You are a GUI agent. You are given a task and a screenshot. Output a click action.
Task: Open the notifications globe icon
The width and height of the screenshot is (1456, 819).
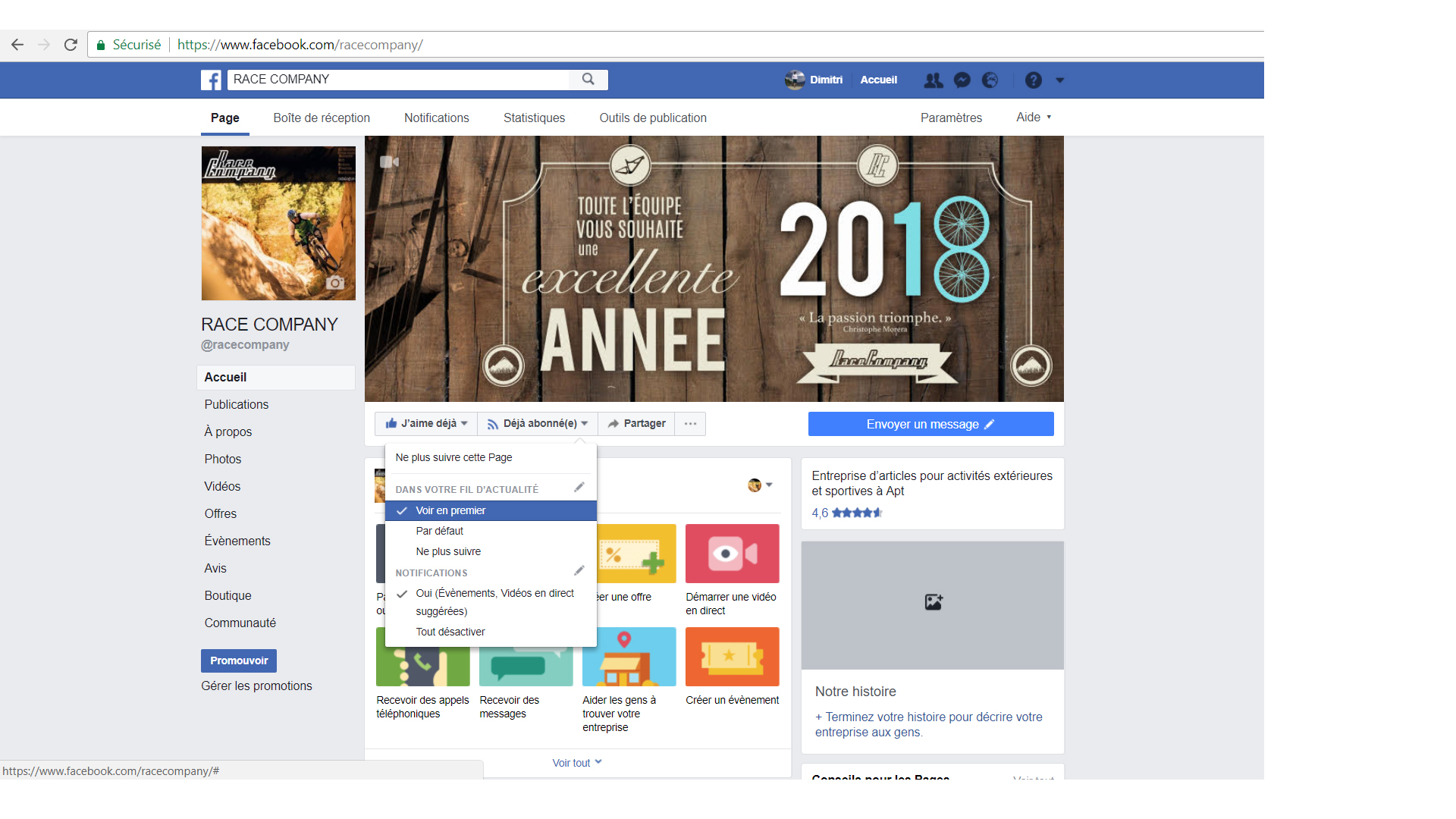pyautogui.click(x=990, y=80)
